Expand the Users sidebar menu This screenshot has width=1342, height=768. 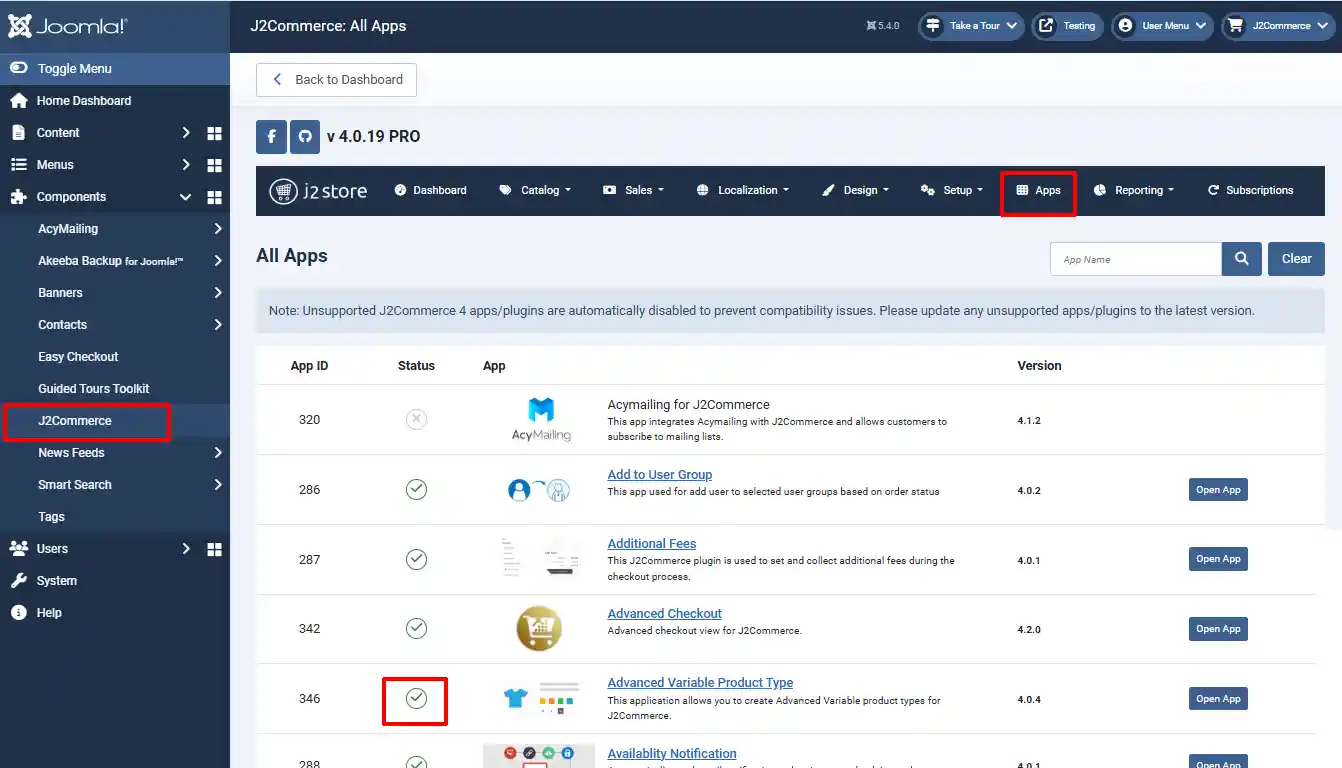[186, 549]
